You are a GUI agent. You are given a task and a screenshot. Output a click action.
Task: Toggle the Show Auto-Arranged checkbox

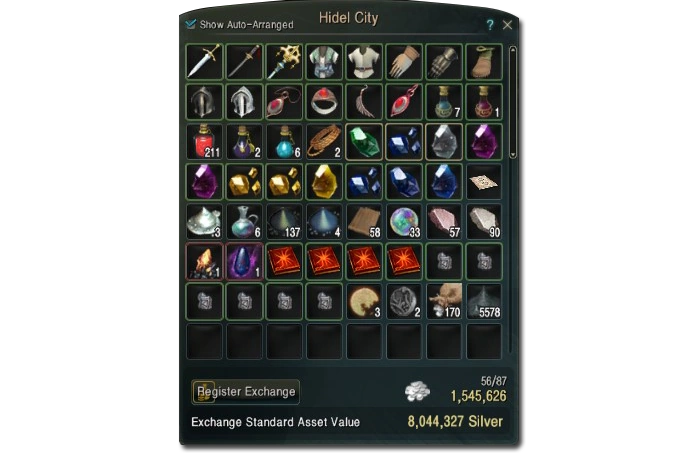coord(191,24)
